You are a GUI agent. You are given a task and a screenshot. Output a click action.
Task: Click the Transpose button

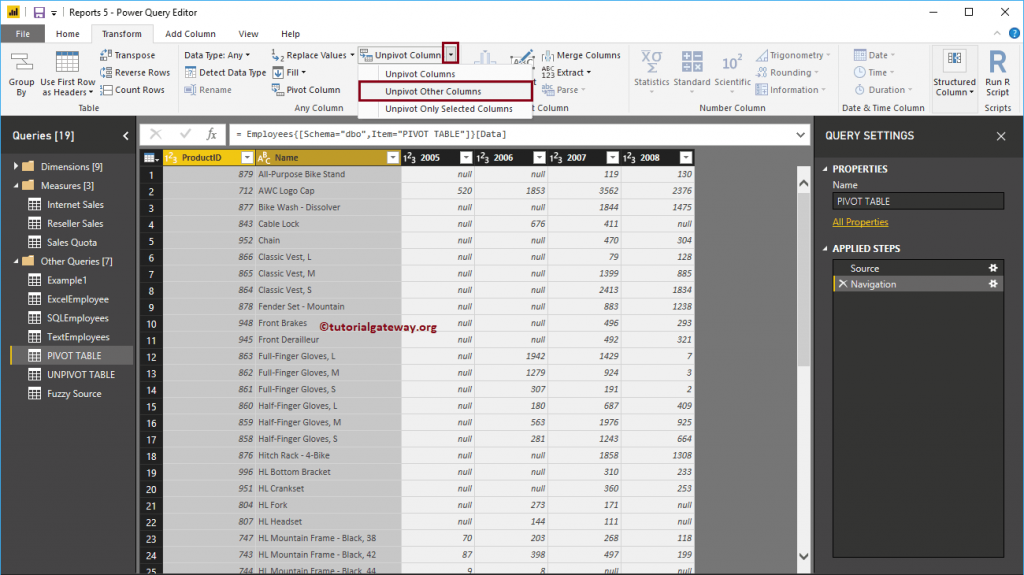tap(128, 55)
